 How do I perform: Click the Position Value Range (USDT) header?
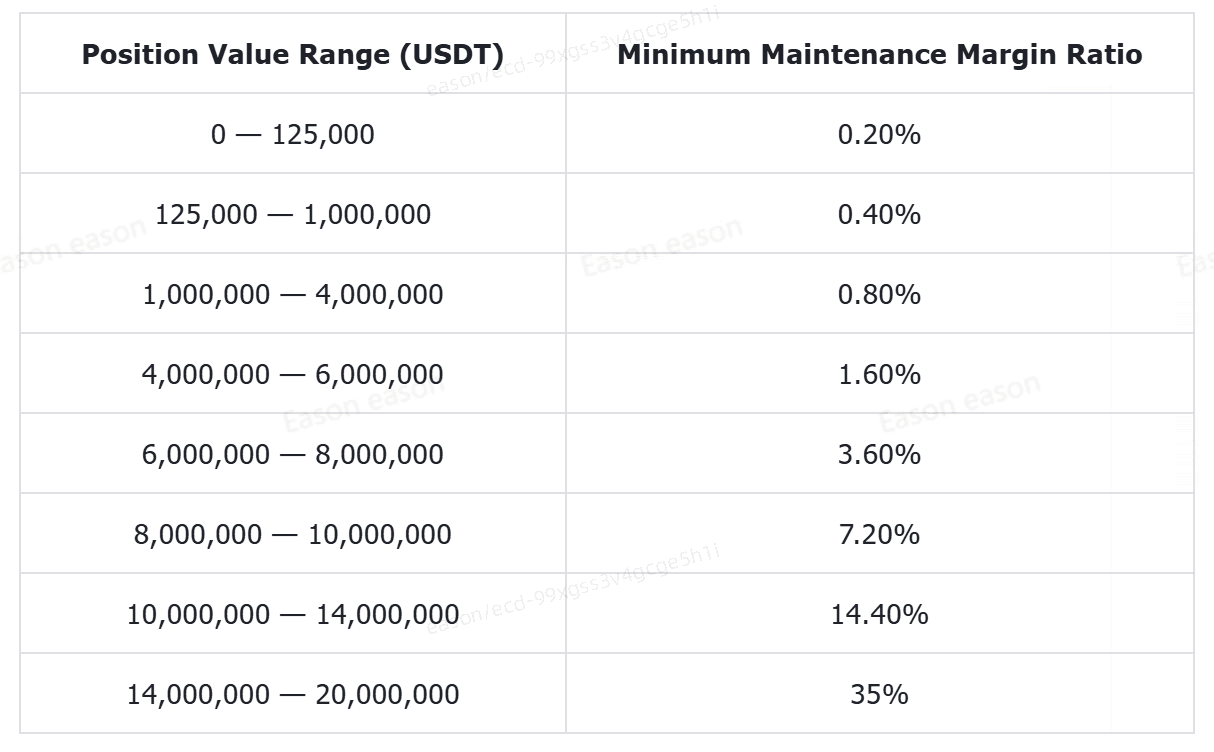pyautogui.click(x=292, y=54)
